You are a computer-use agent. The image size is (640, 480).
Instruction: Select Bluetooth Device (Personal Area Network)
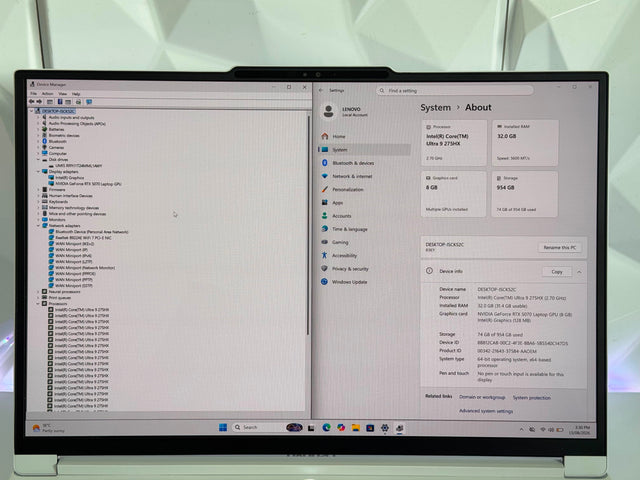[x=92, y=231]
